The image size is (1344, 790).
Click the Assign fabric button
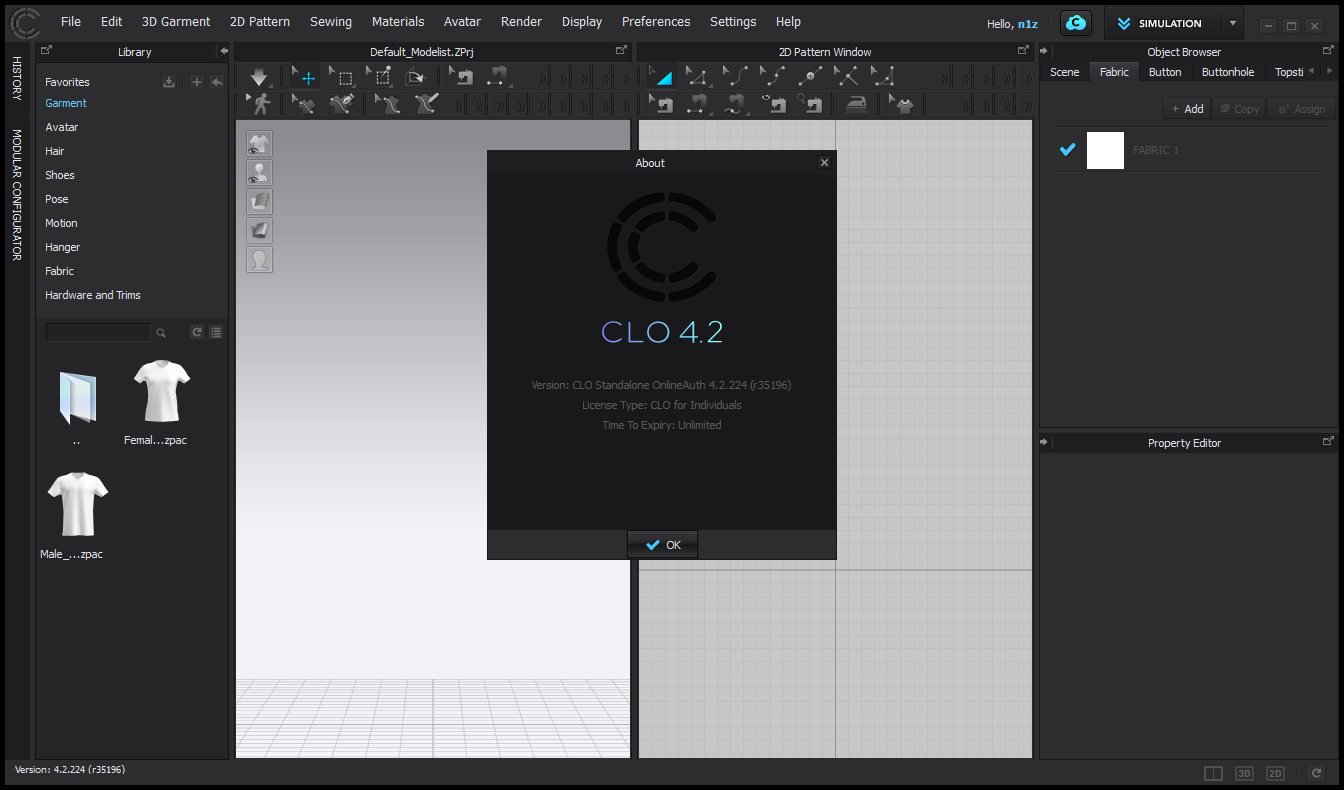click(1301, 109)
